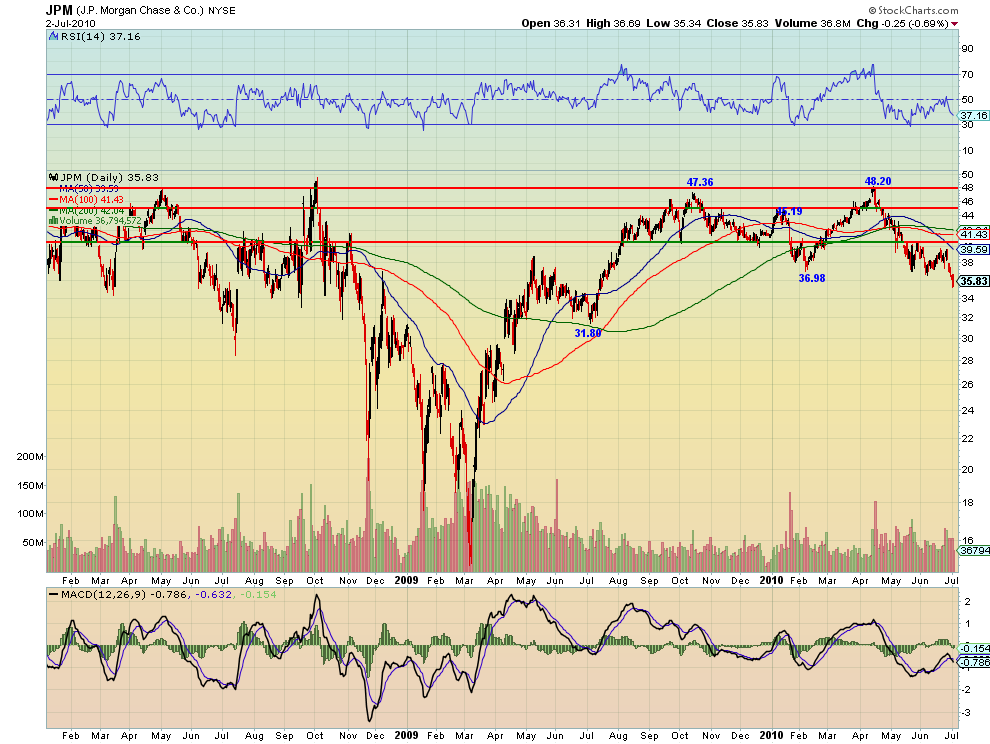The height and width of the screenshot is (744, 990).
Task: Click the 35.83 last-price tag on axis
Action: click(x=974, y=281)
